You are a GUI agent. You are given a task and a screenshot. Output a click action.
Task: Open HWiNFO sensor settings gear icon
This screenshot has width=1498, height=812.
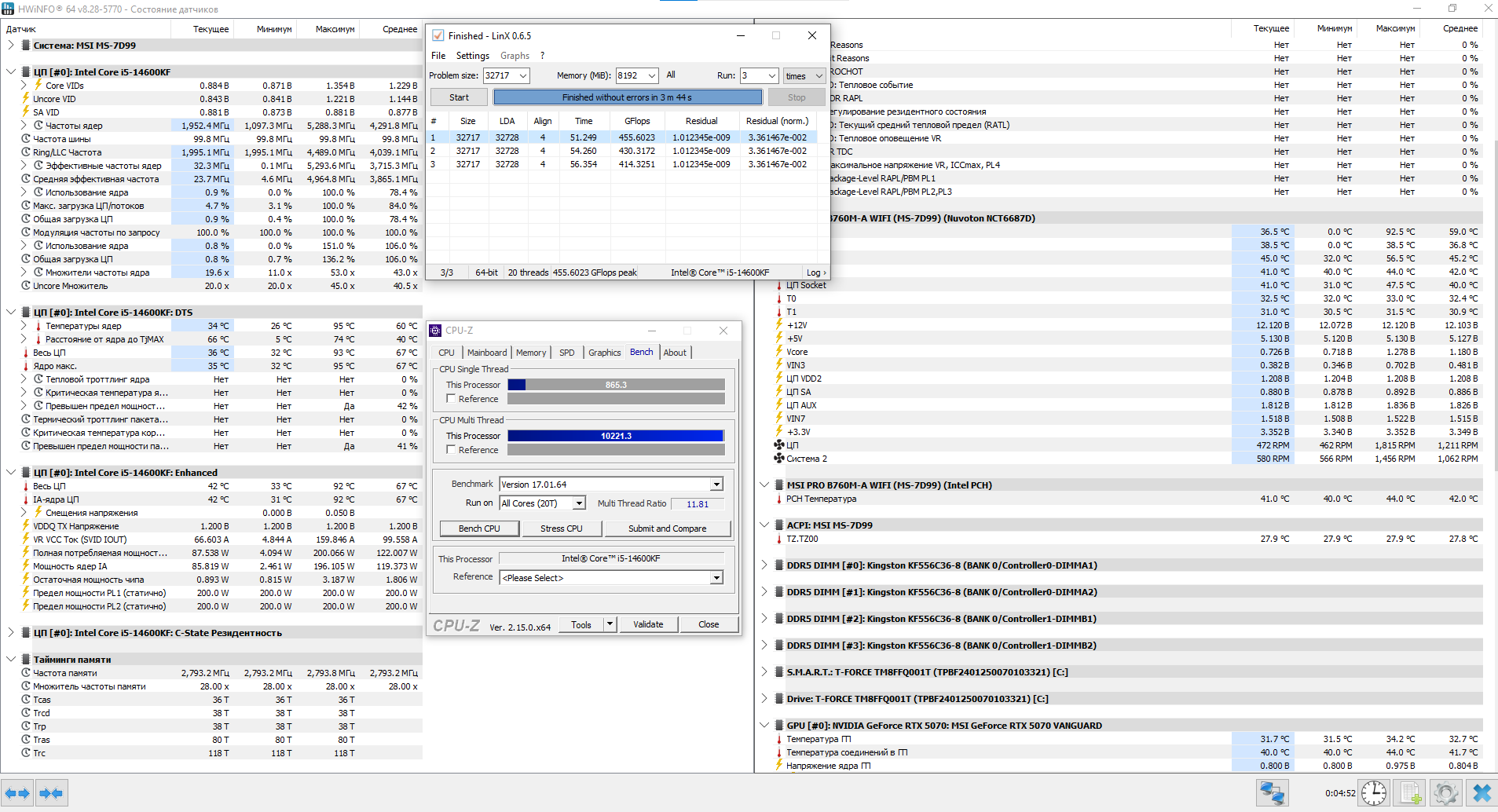(1446, 793)
